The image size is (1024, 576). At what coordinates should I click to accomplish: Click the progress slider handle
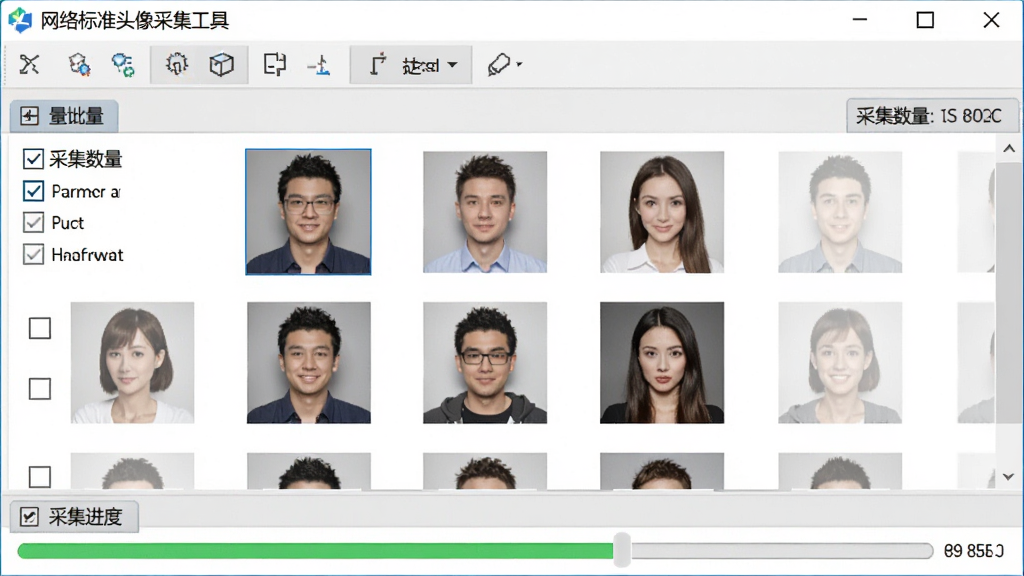tap(622, 550)
